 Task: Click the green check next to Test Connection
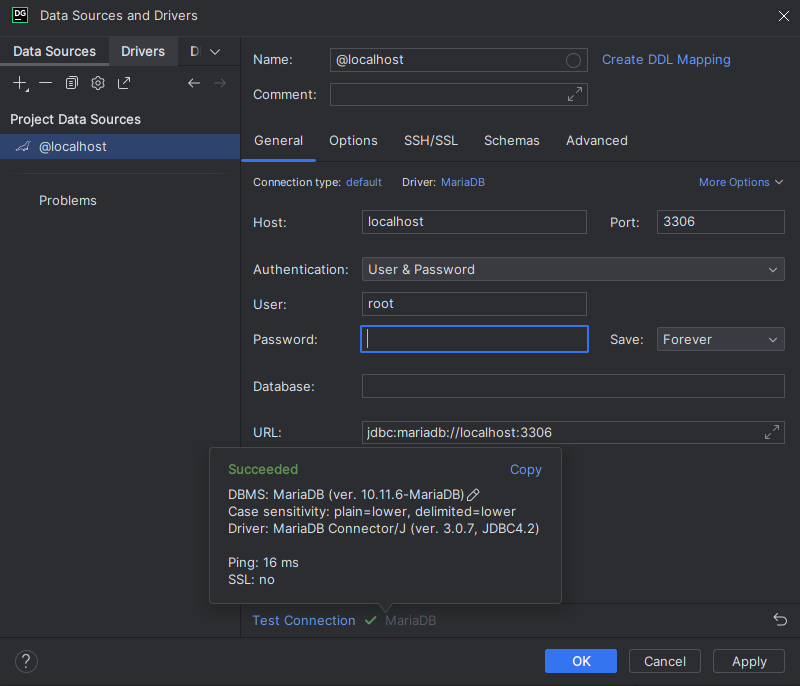(x=370, y=620)
